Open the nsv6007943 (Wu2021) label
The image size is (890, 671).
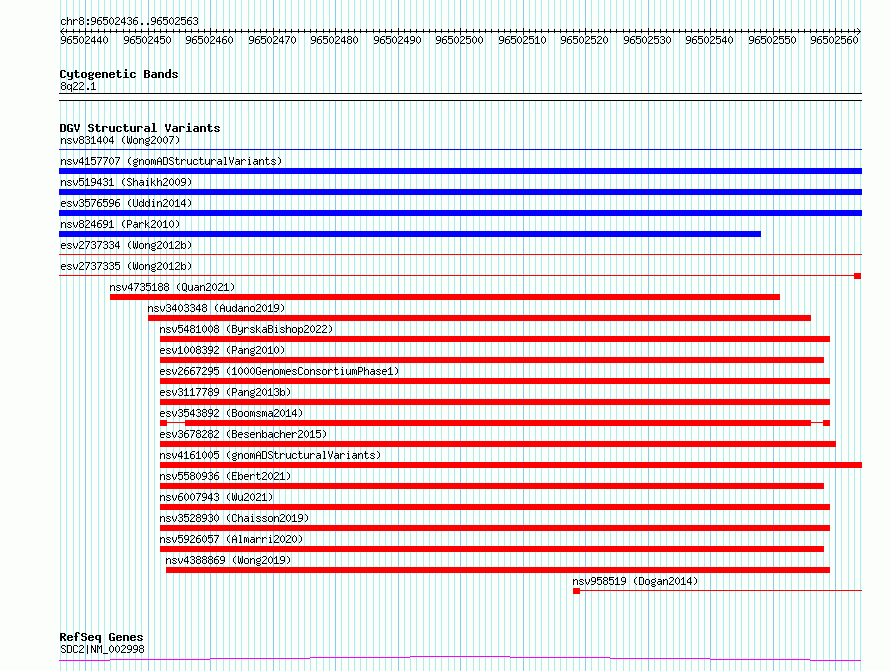point(216,497)
